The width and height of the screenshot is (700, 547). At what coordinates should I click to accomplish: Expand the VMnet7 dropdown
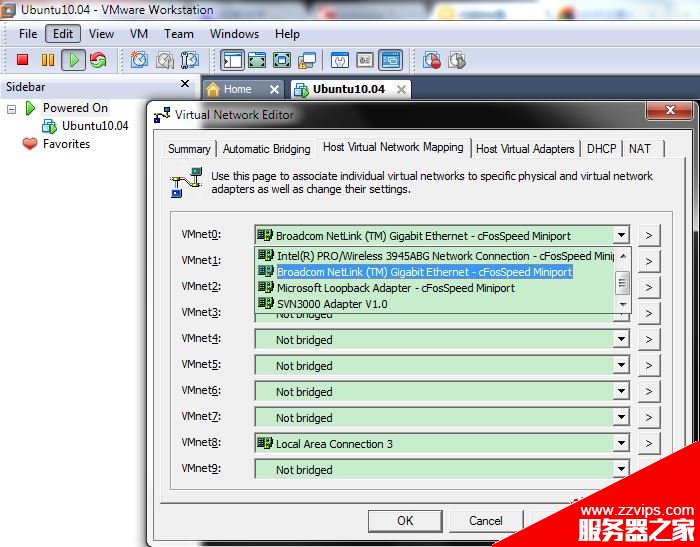621,418
